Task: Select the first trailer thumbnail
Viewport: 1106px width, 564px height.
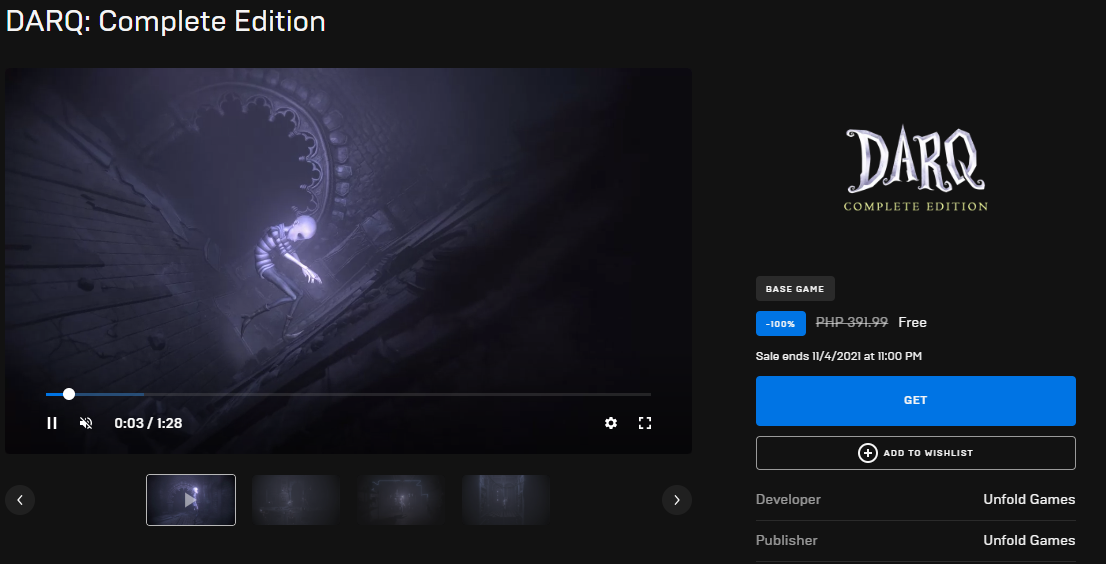Action: 191,500
